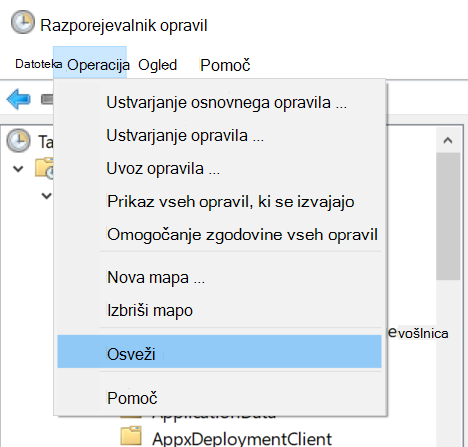The height and width of the screenshot is (447, 468).
Task: Collapse the nested subfolder chevron
Action: (46, 196)
